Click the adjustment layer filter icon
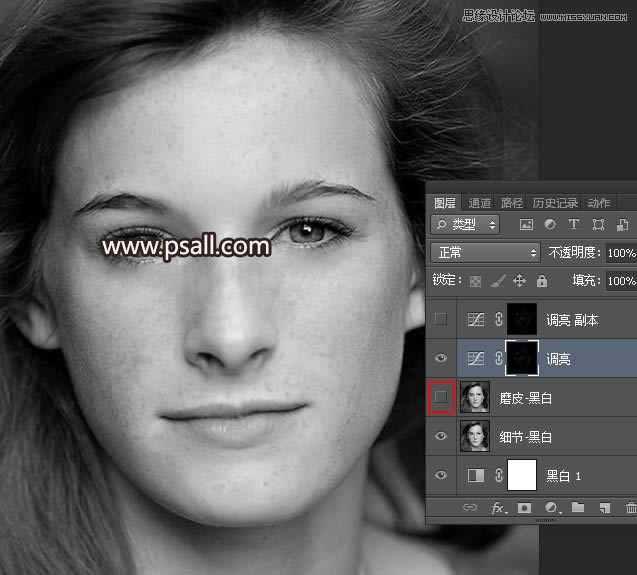 click(549, 225)
